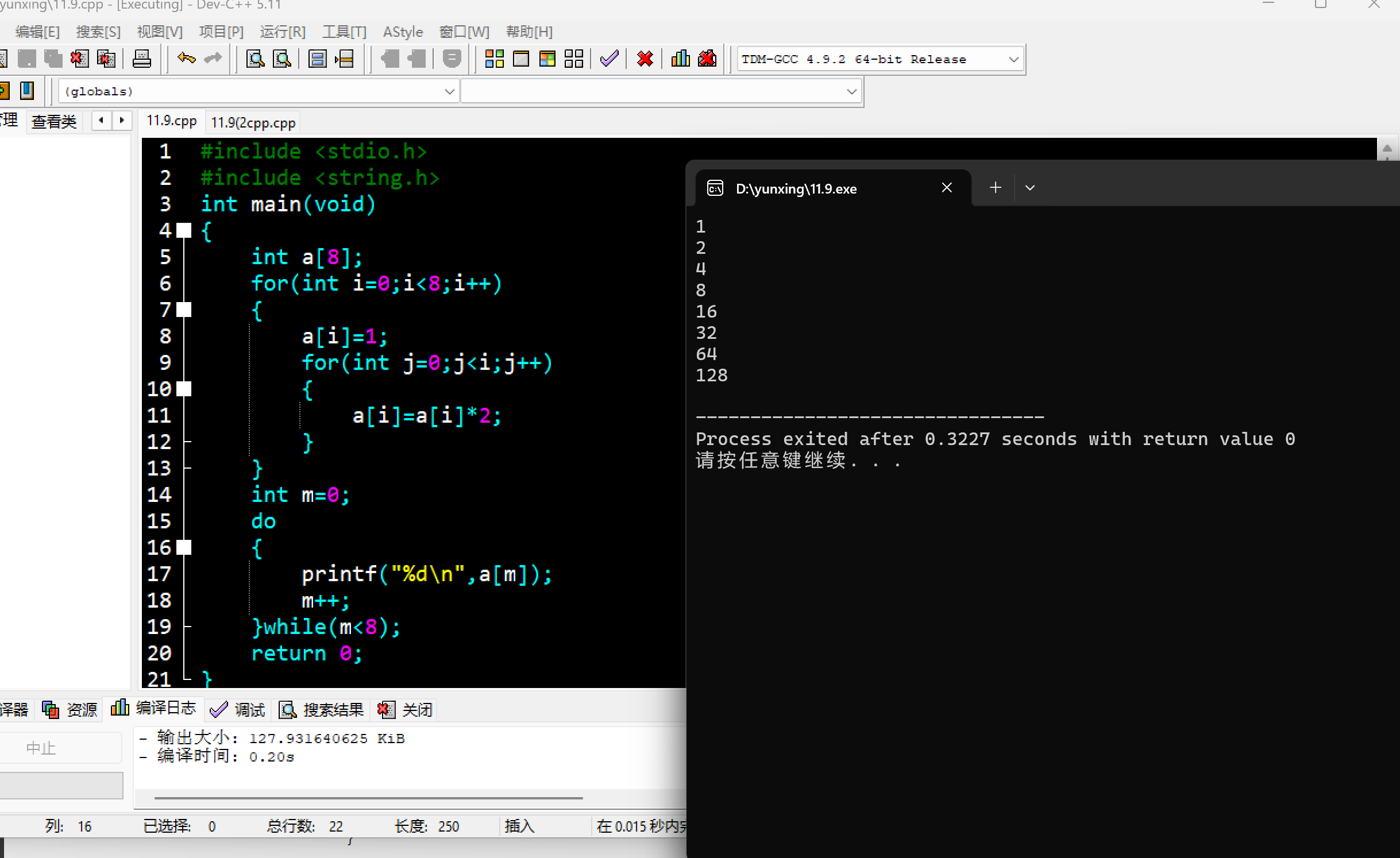Click the Print icon in toolbar
Screen dimensions: 1400x858
pos(141,59)
